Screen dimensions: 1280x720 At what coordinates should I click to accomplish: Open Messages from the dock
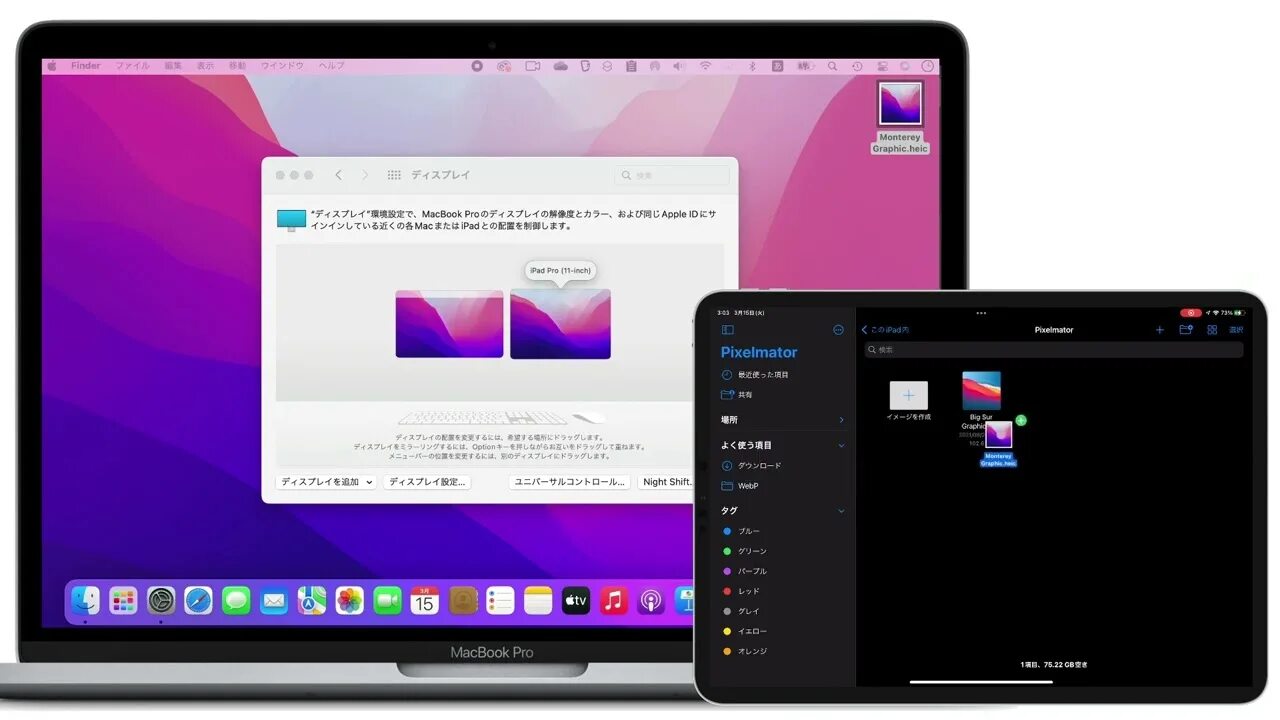tap(236, 600)
